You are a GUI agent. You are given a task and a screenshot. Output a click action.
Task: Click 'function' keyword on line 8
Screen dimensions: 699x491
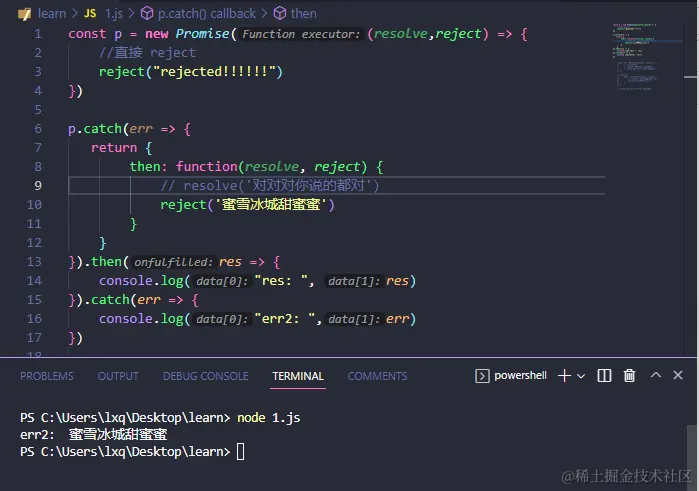207,166
